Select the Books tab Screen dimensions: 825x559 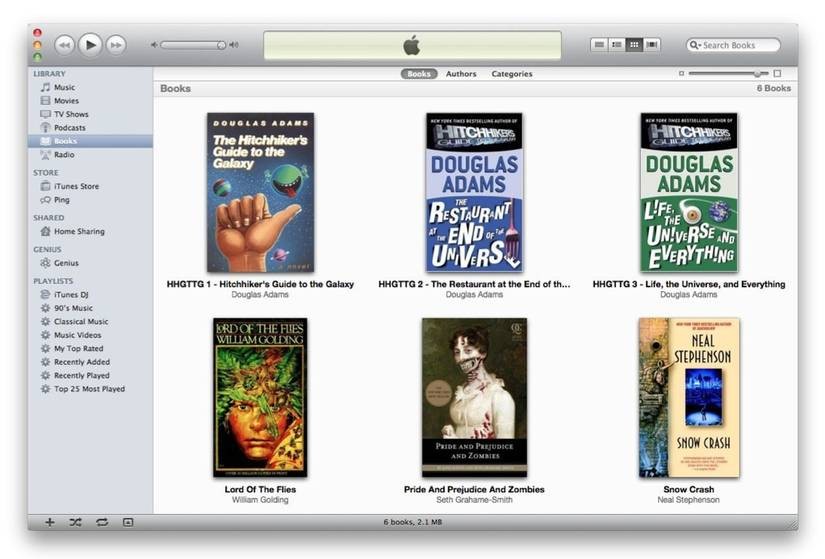[419, 74]
